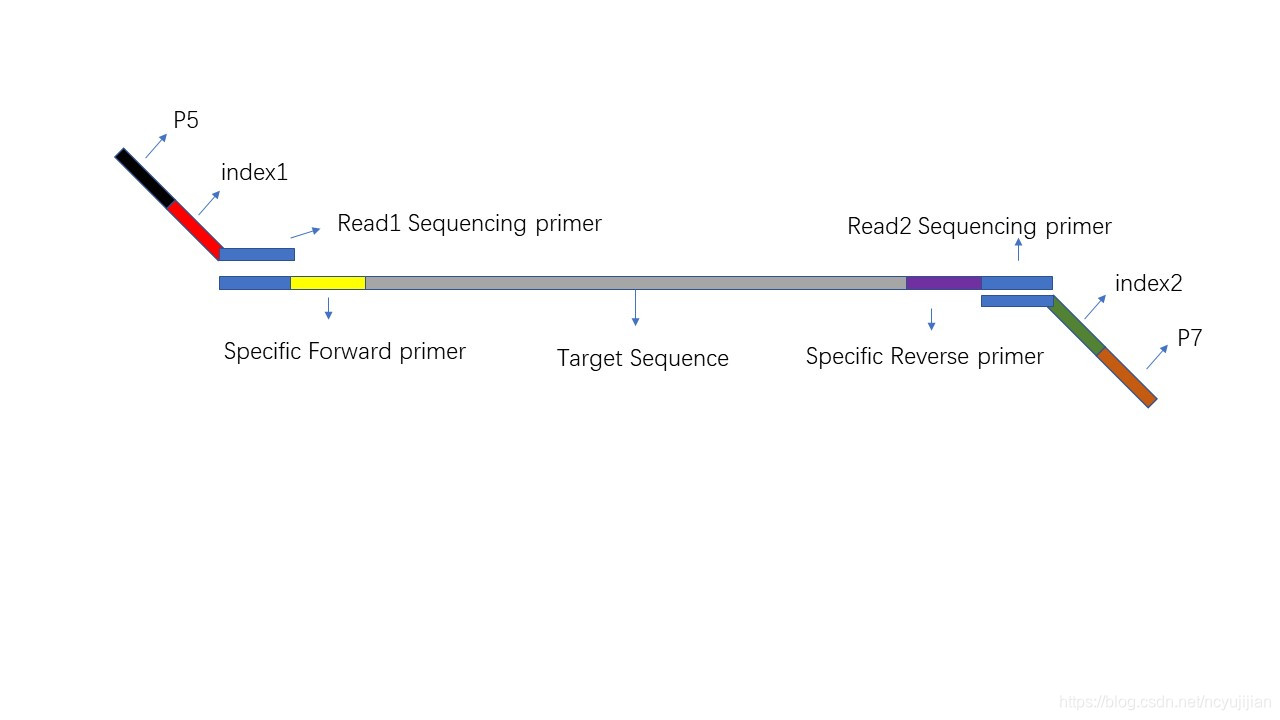Select the yellow Specific Forward primer block
Viewport: 1280px width, 720px height.
click(328, 283)
